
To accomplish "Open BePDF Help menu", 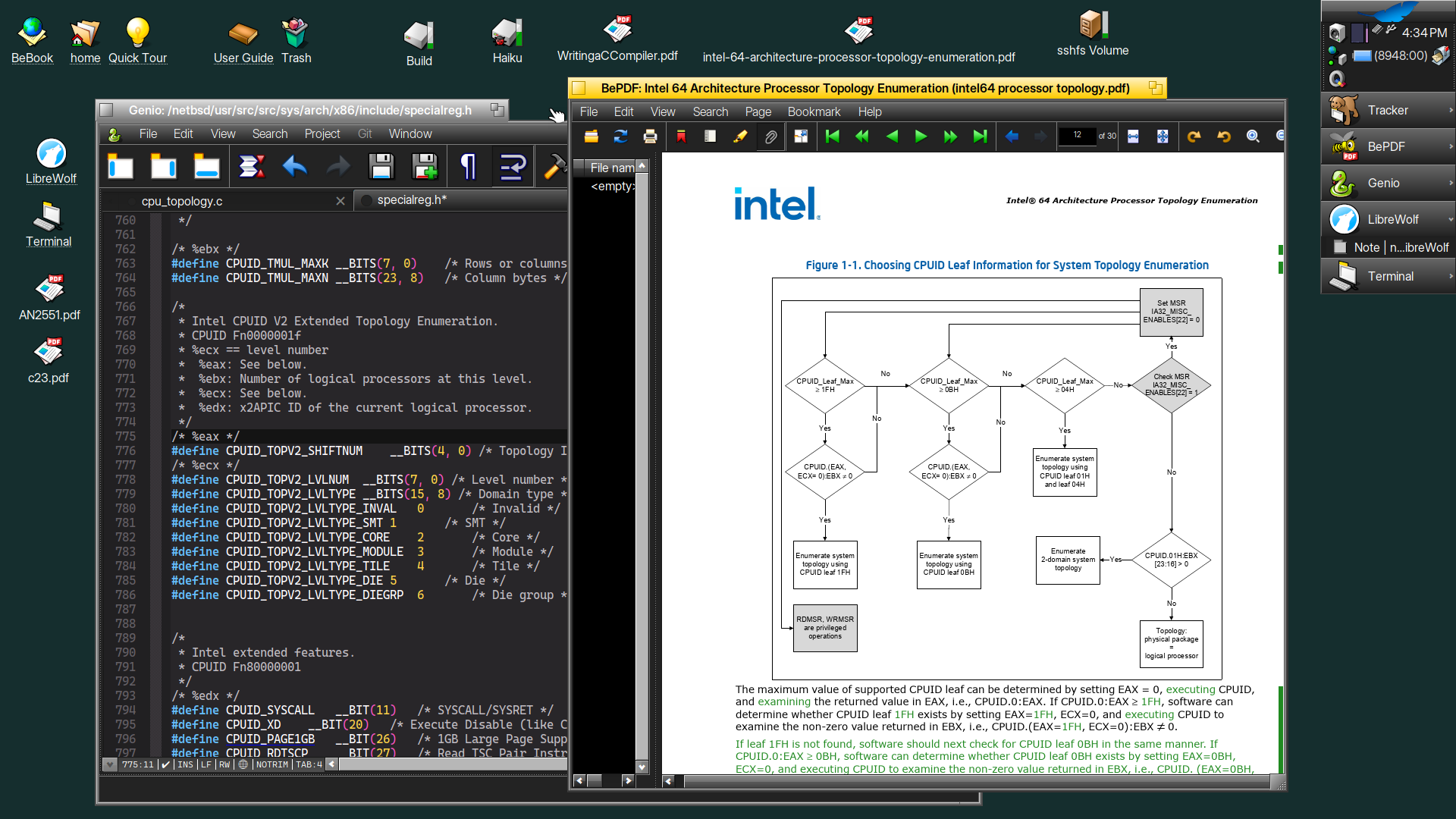I will [x=870, y=111].
